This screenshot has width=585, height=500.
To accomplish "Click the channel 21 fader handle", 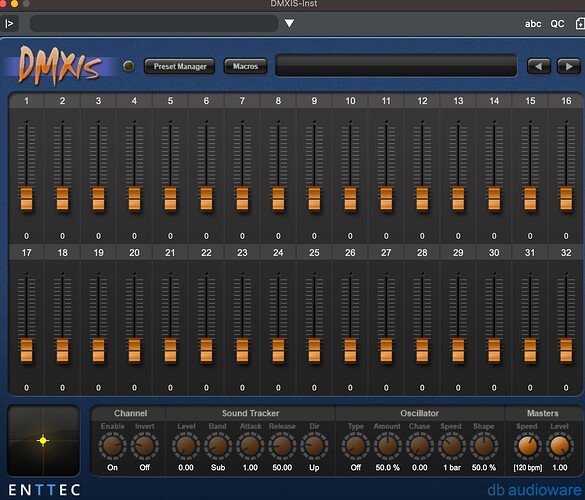I will pos(170,350).
